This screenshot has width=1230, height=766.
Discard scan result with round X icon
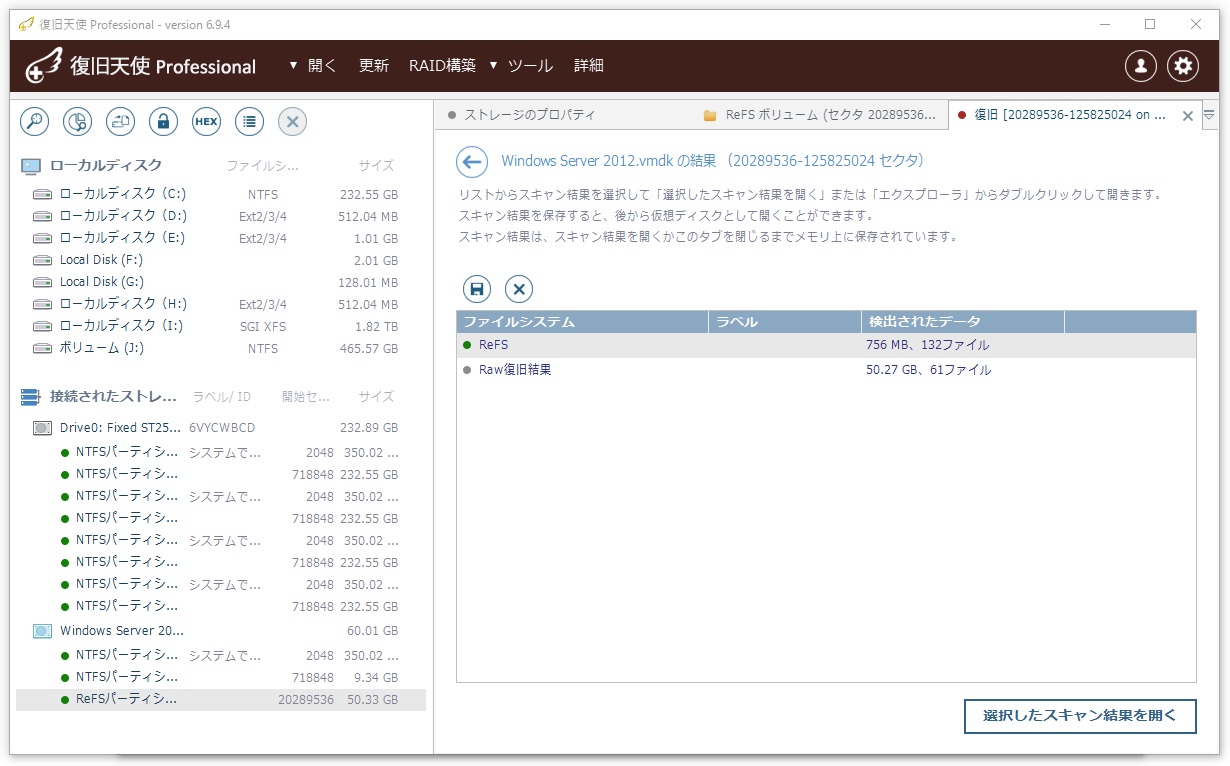click(x=519, y=290)
